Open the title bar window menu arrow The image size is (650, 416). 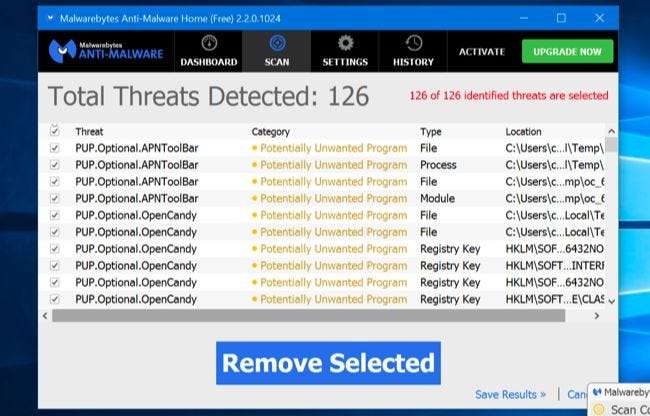50,18
